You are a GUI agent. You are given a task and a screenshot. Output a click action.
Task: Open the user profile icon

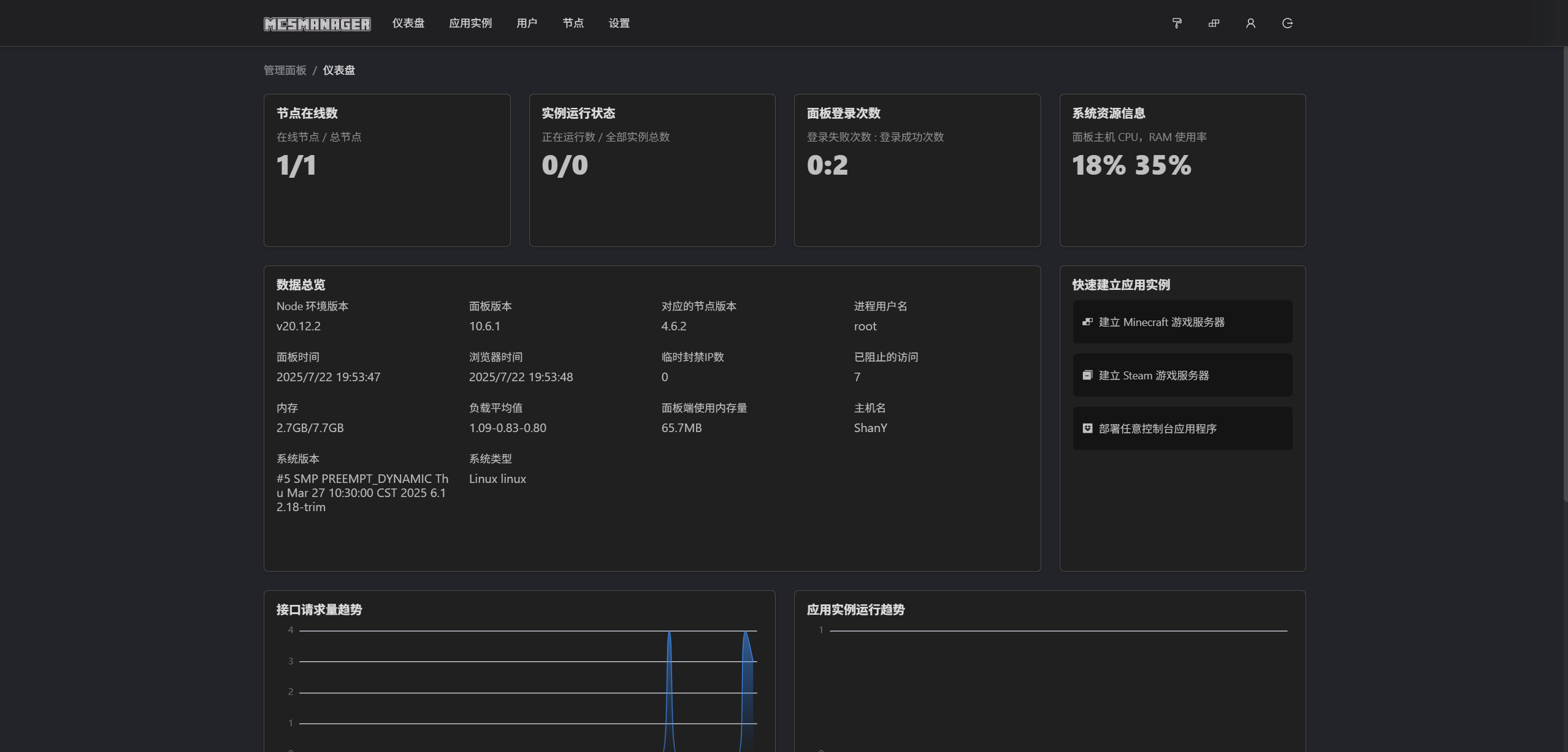pyautogui.click(x=1250, y=23)
